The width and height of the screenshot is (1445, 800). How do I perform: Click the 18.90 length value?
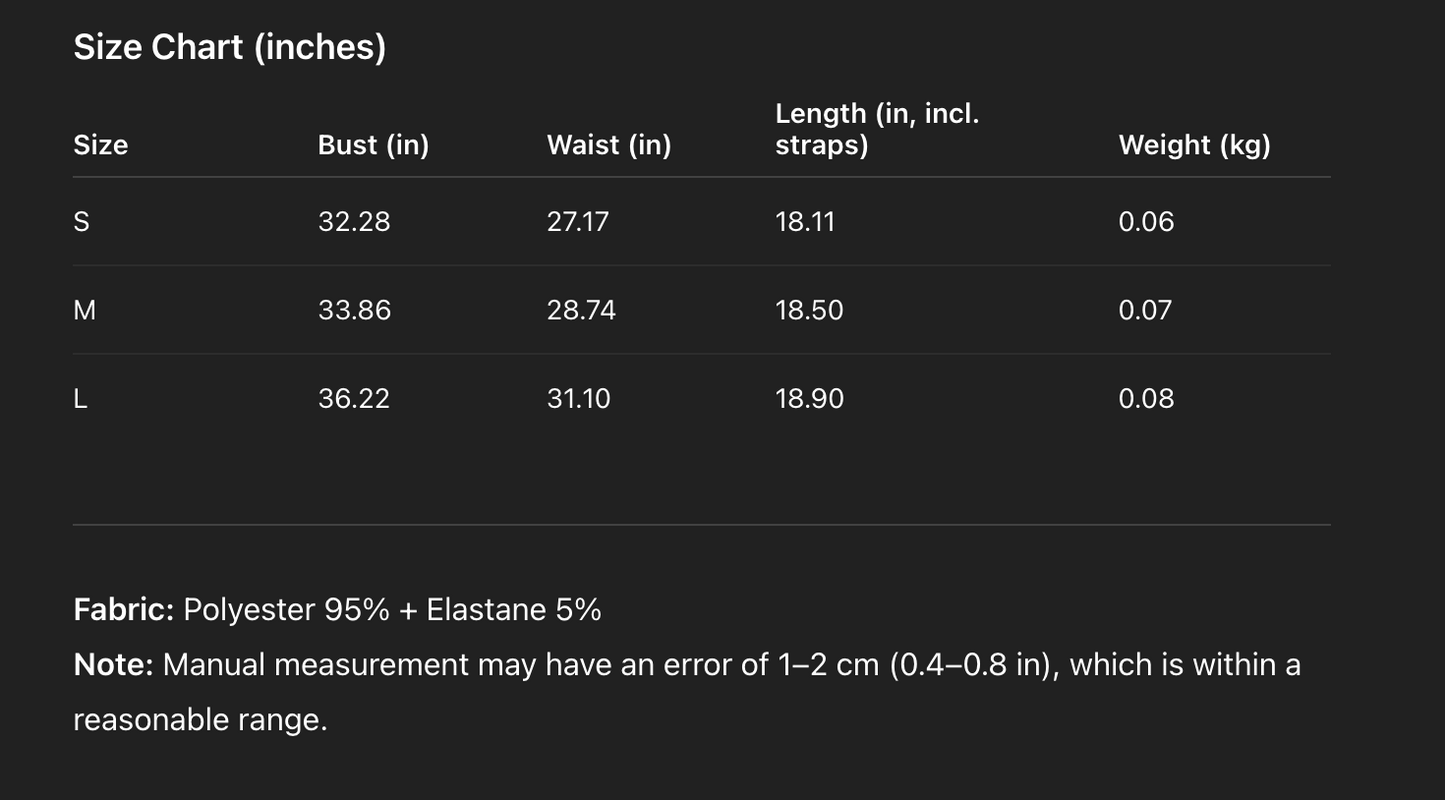pos(809,398)
